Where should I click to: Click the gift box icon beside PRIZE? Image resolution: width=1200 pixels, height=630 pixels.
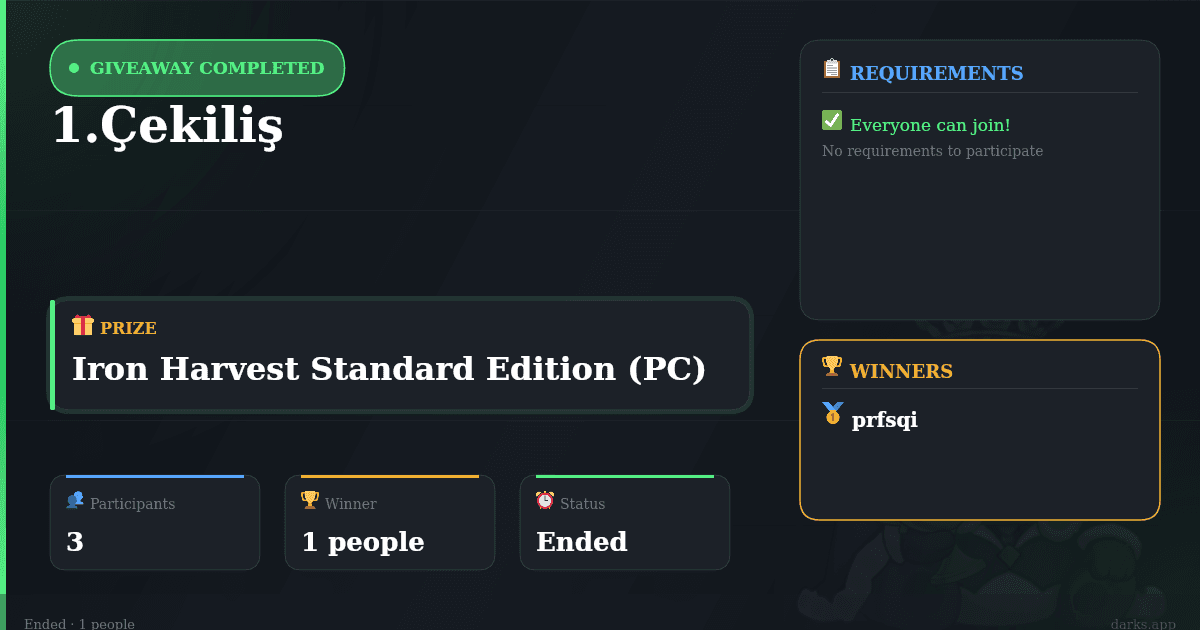click(82, 325)
